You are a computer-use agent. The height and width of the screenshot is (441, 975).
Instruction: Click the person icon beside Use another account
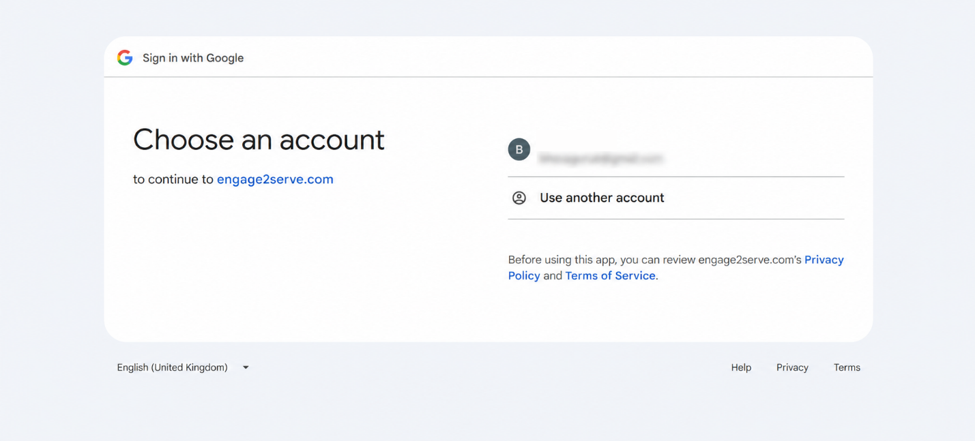click(519, 198)
